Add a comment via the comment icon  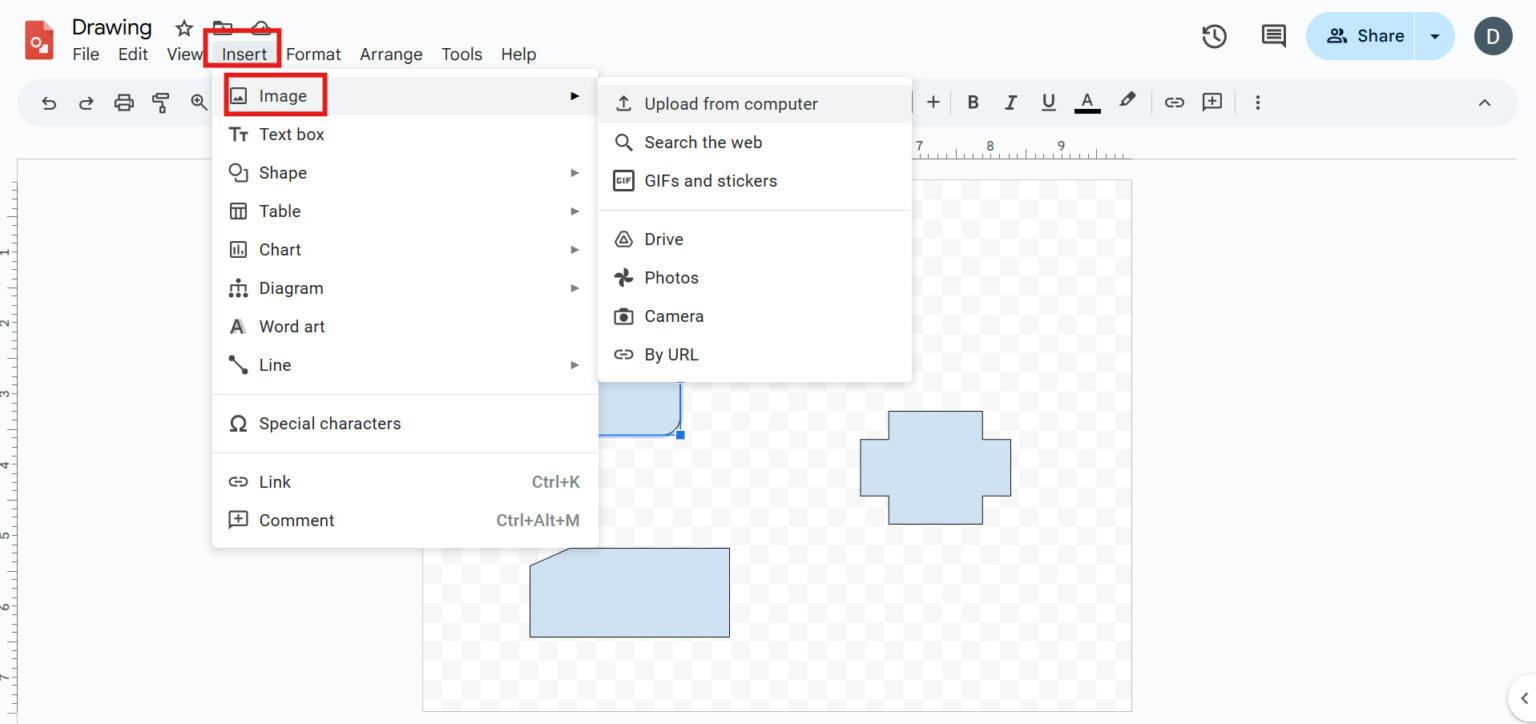pyautogui.click(x=1212, y=102)
